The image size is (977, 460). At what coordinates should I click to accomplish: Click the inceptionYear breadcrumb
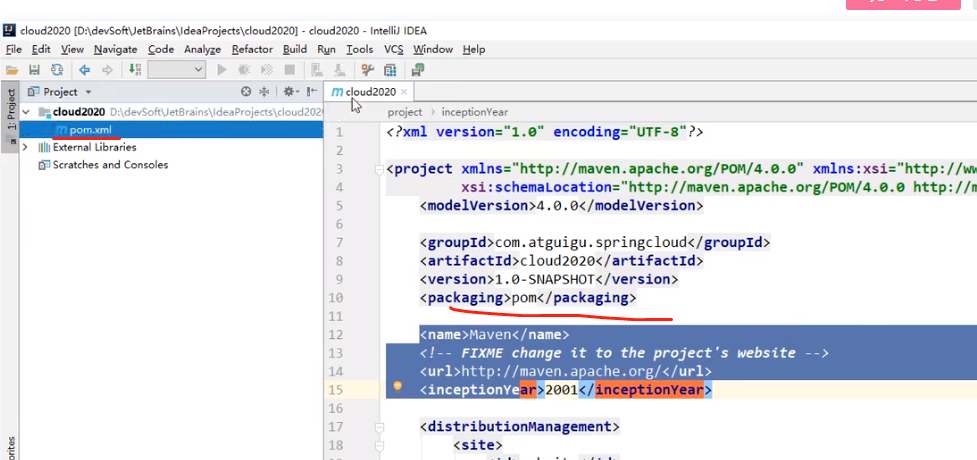coord(475,112)
